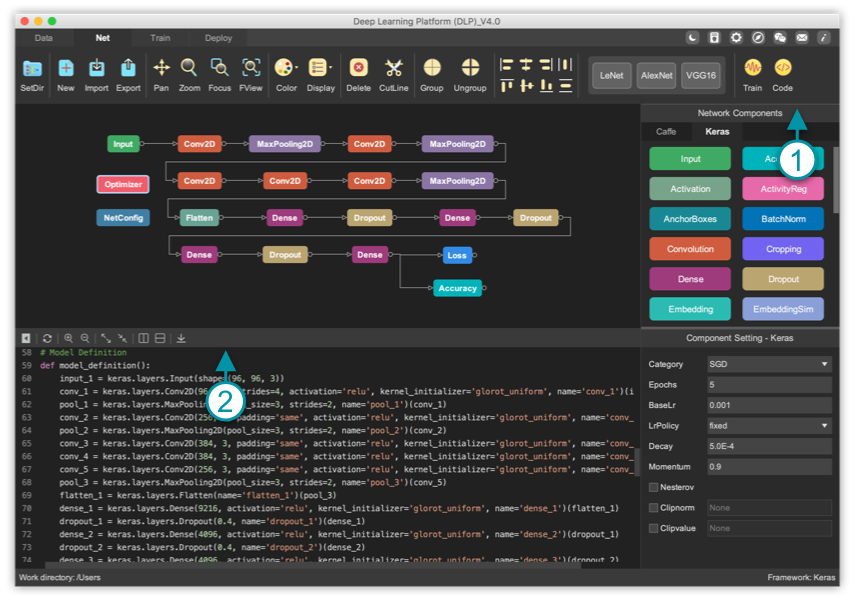This screenshot has height=600, width=855.
Task: Check the Clipvalue option
Action: click(x=654, y=528)
